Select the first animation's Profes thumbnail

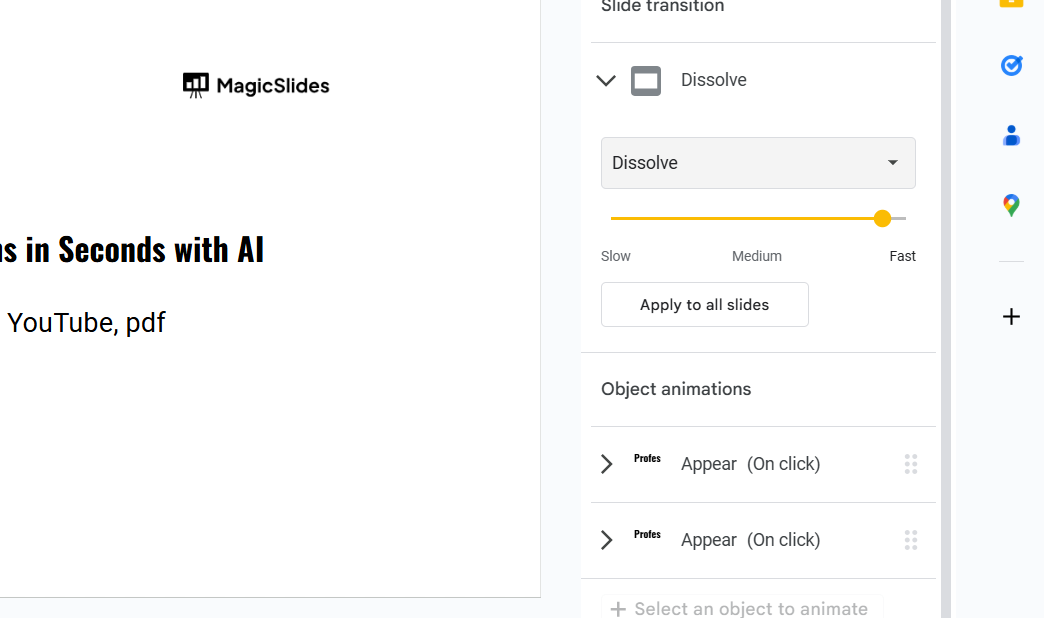click(647, 459)
